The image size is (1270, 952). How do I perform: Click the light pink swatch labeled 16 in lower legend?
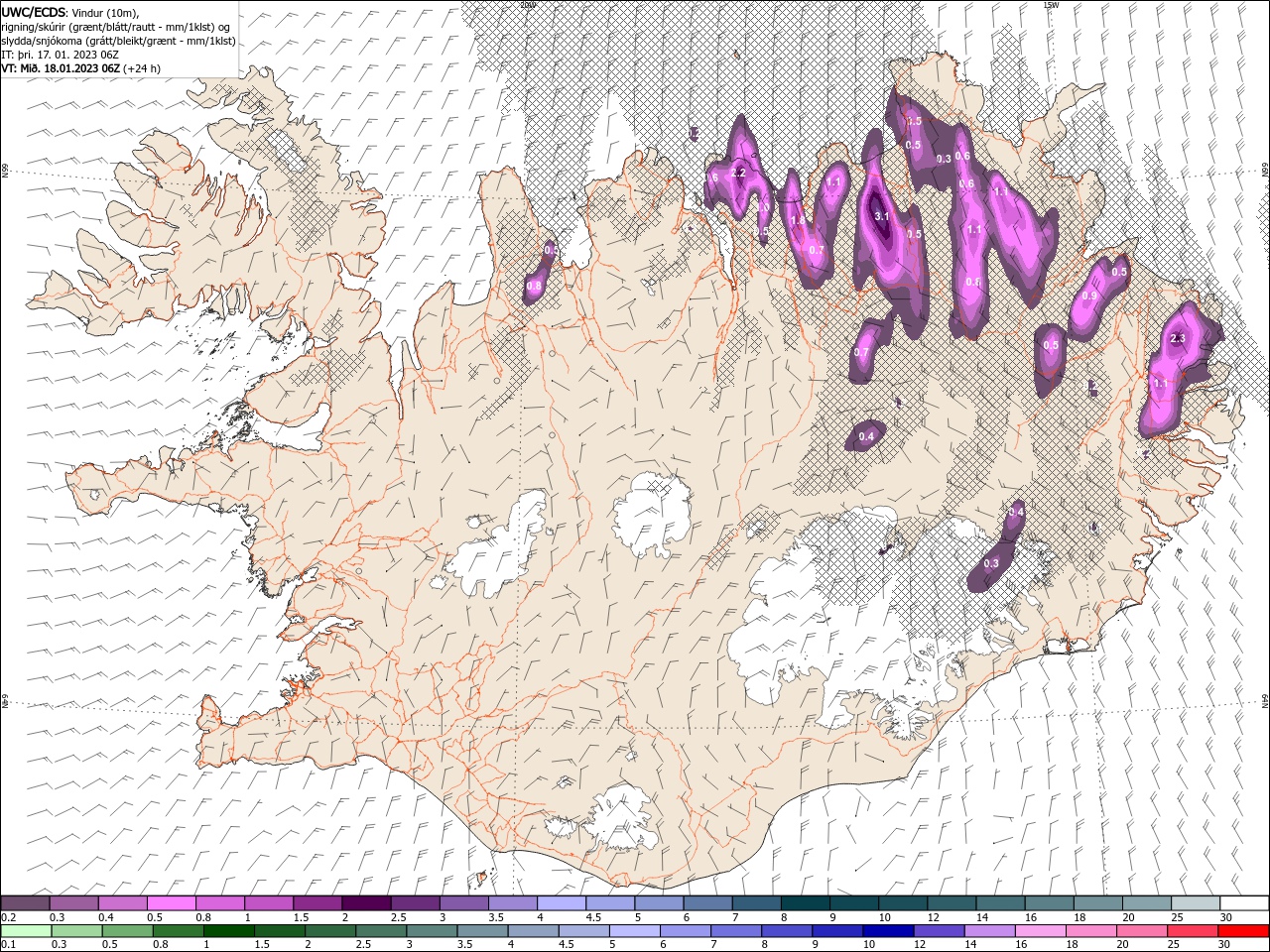pos(1041,931)
